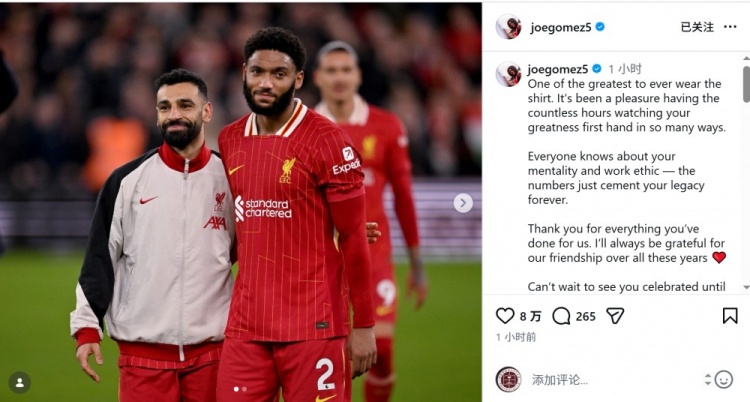Open comments via the speech bubble icon
Viewport: 750px width, 402px height.
[x=561, y=316]
